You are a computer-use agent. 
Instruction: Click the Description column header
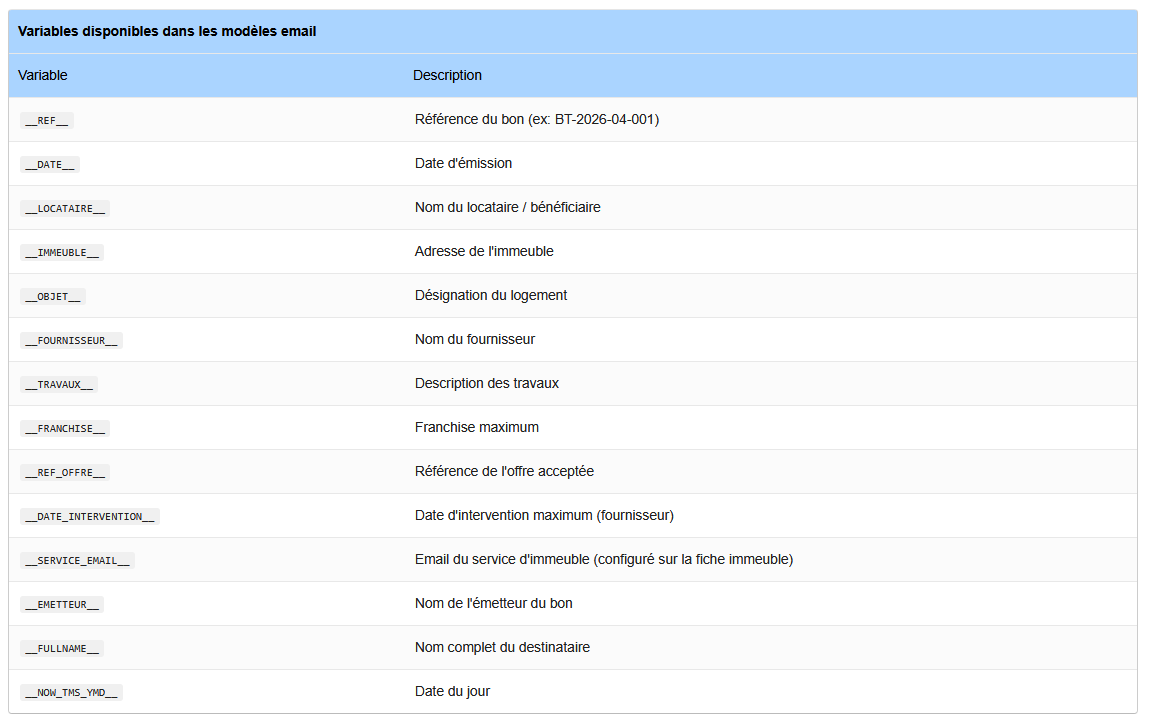[x=447, y=75]
